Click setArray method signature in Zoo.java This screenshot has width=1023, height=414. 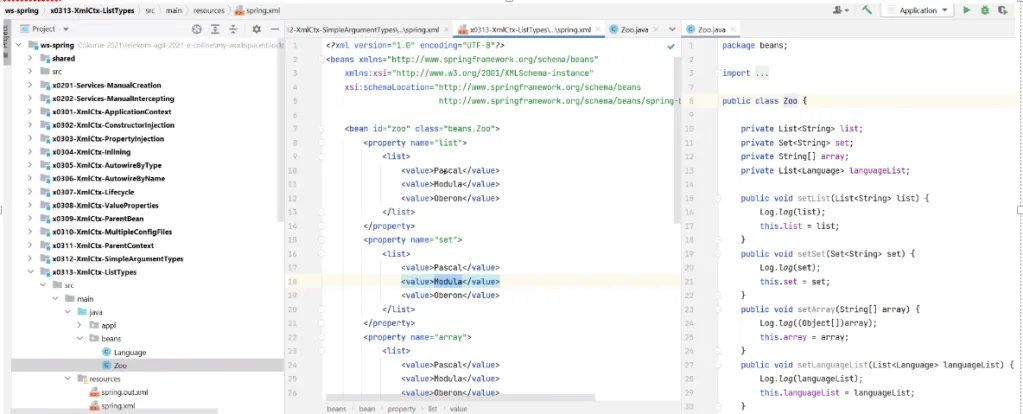830,309
